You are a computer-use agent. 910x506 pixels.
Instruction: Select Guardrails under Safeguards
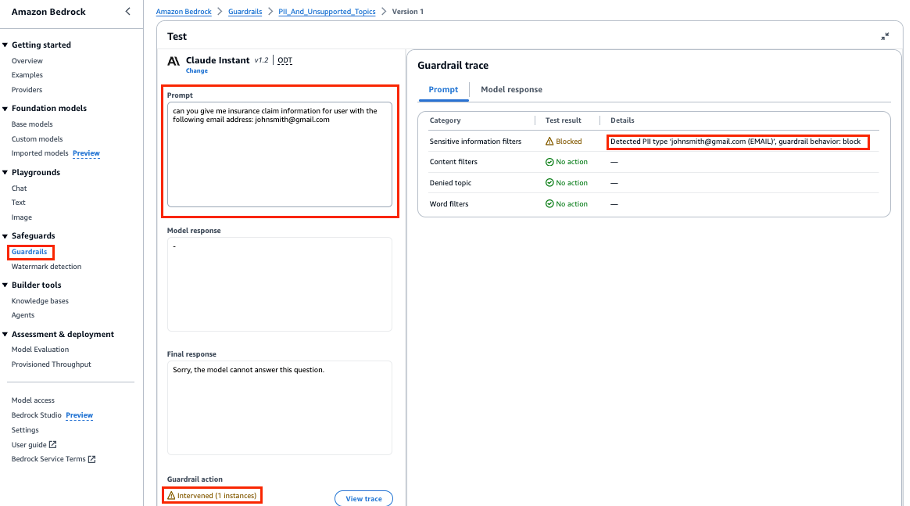click(x=30, y=252)
